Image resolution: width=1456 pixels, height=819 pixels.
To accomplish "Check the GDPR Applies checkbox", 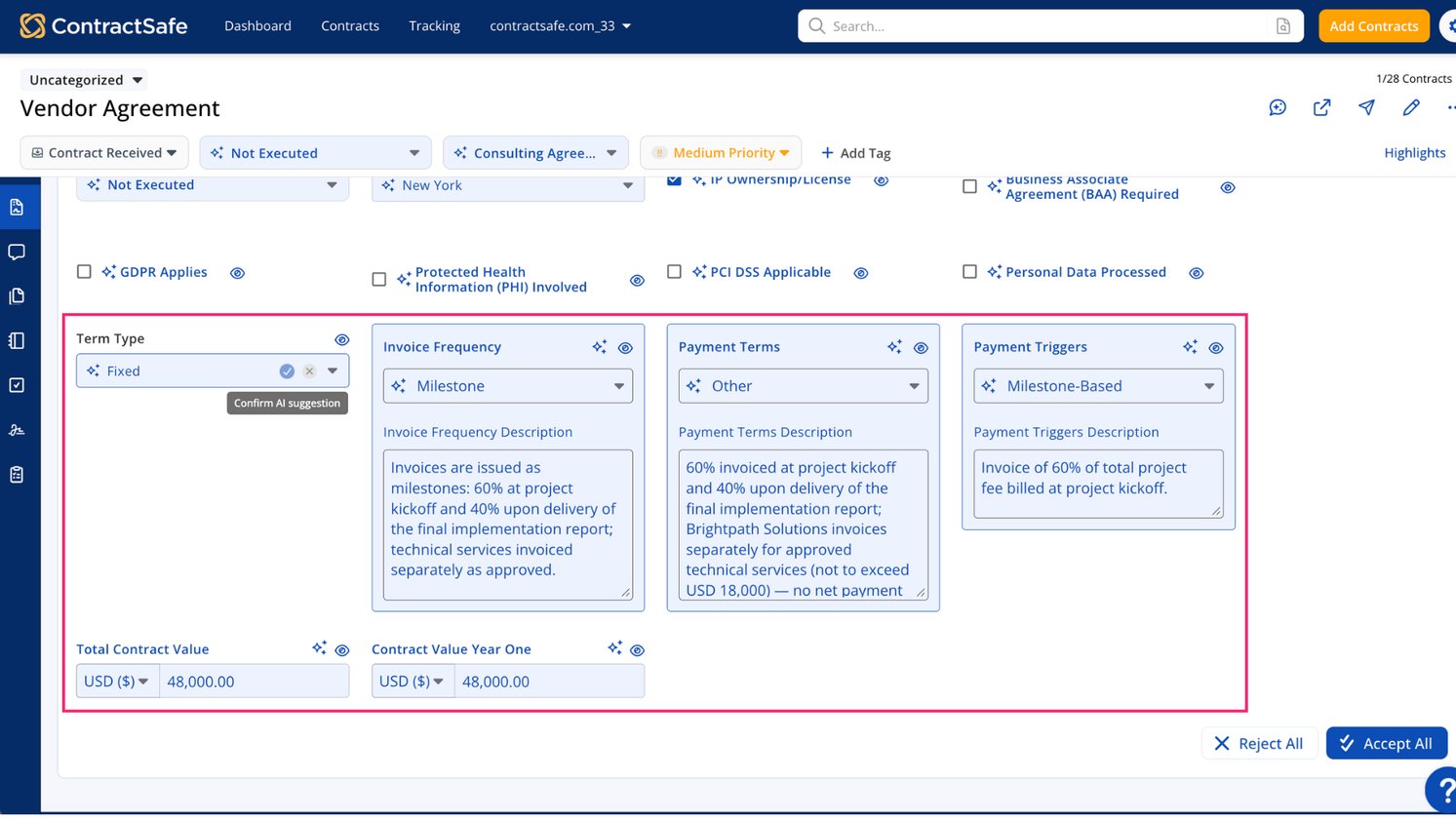I will click(84, 272).
